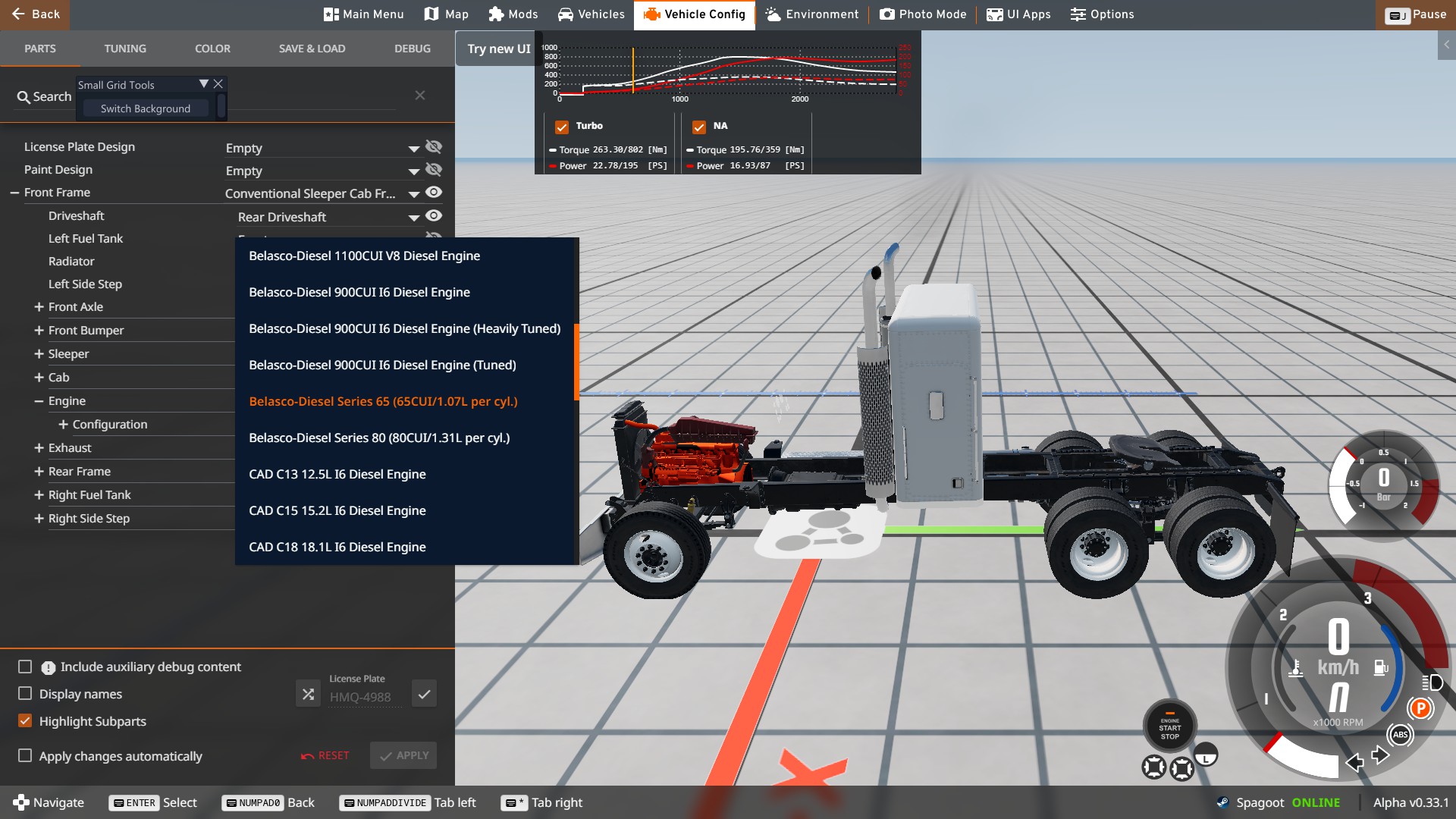Open Driveshaft part dropdown
Screen dimensions: 1456x819
click(x=328, y=218)
